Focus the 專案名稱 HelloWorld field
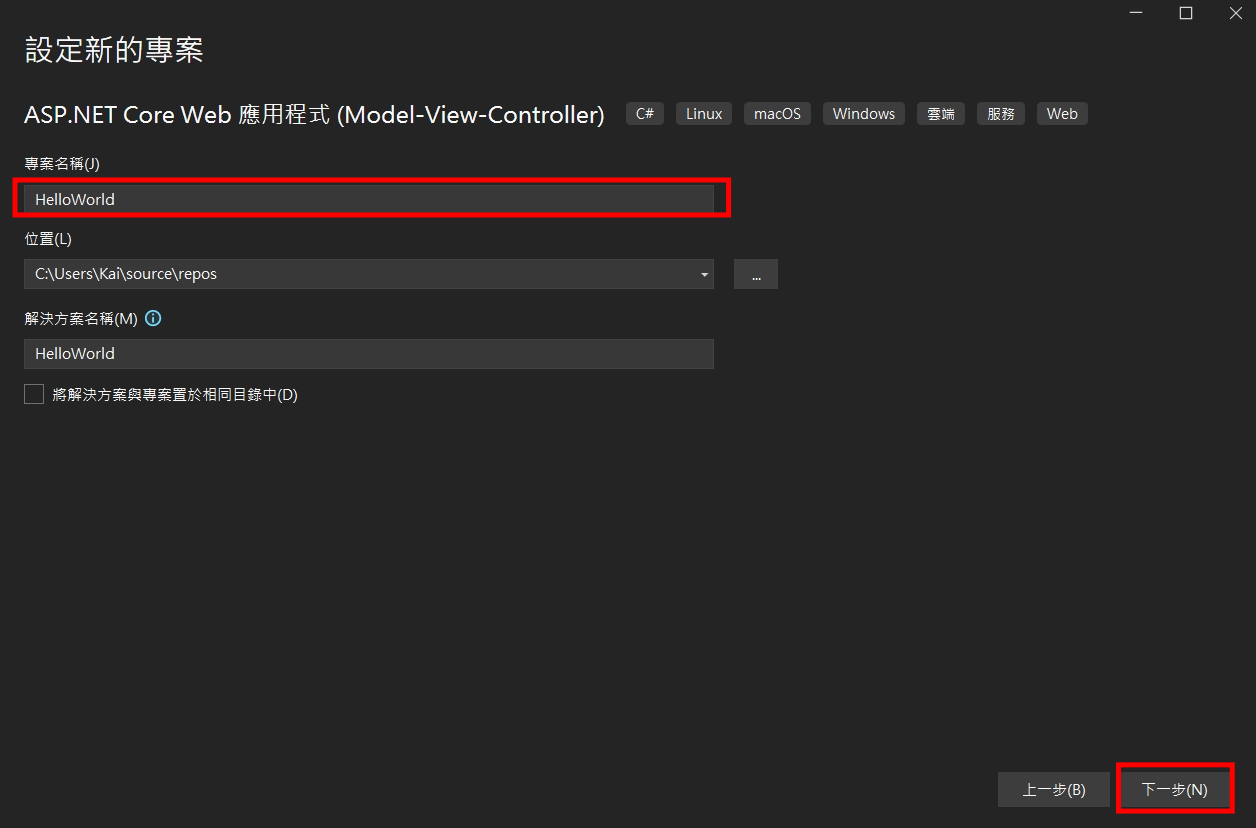Screen dimensions: 1256x828 pos(369,199)
